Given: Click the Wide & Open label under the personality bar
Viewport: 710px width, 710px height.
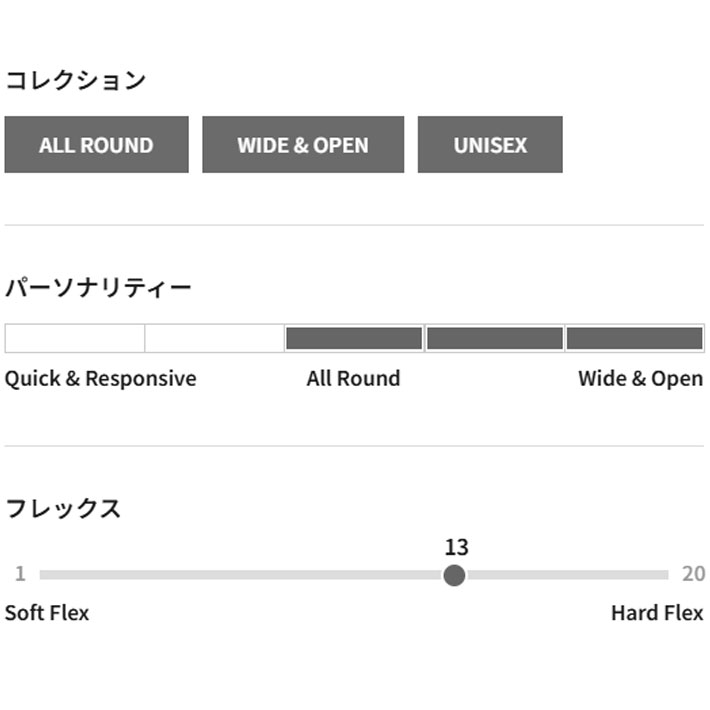Looking at the screenshot, I should point(640,379).
